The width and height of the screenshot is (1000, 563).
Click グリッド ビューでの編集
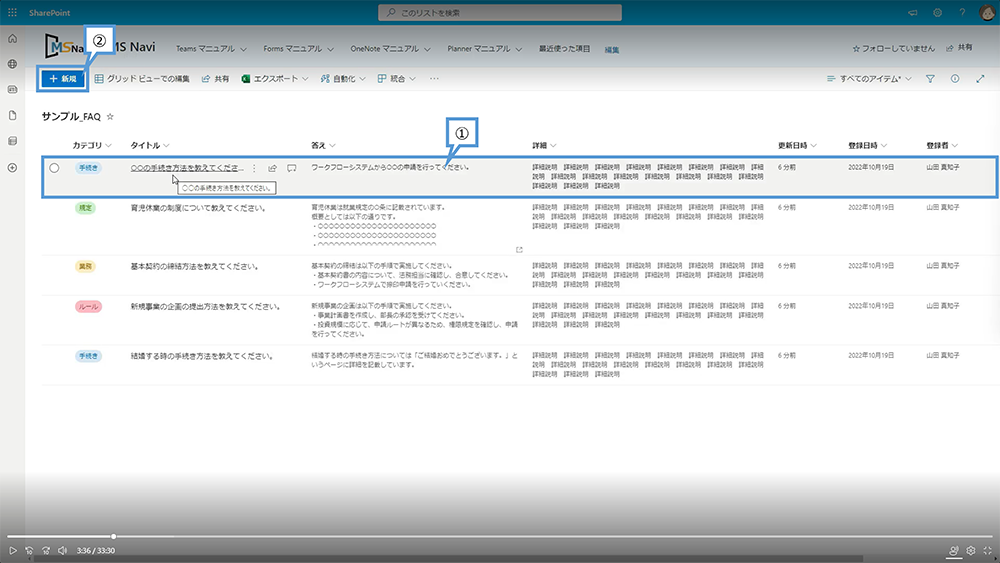[142, 79]
